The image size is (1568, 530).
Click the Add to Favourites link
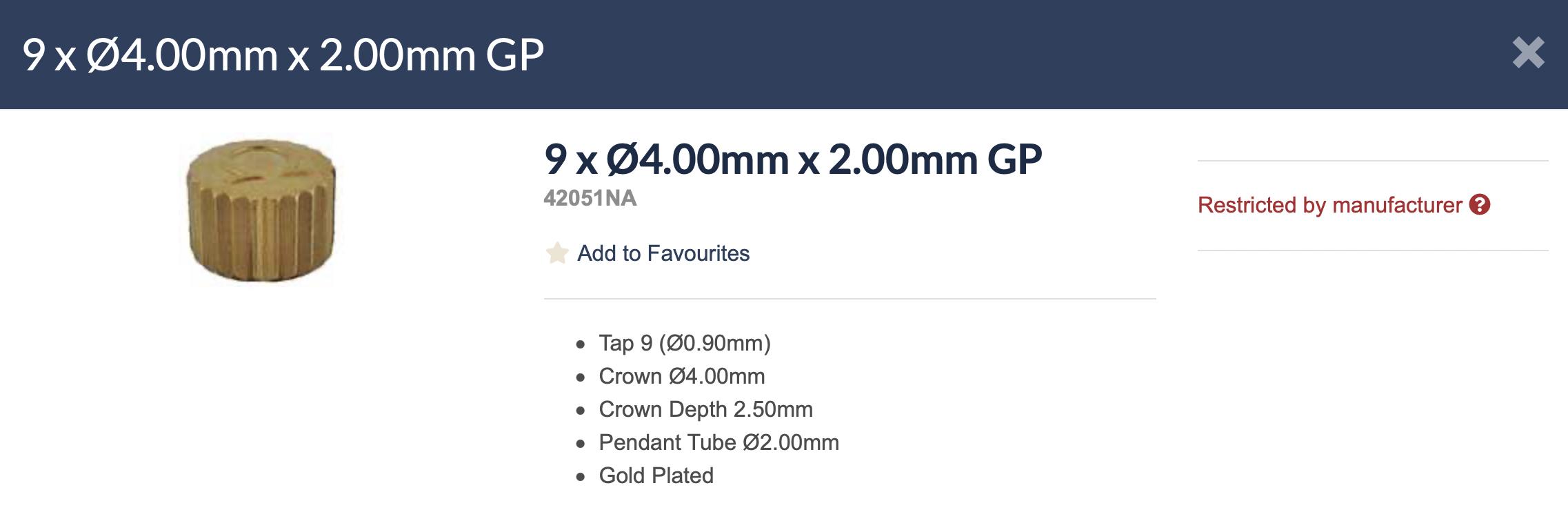coord(663,253)
